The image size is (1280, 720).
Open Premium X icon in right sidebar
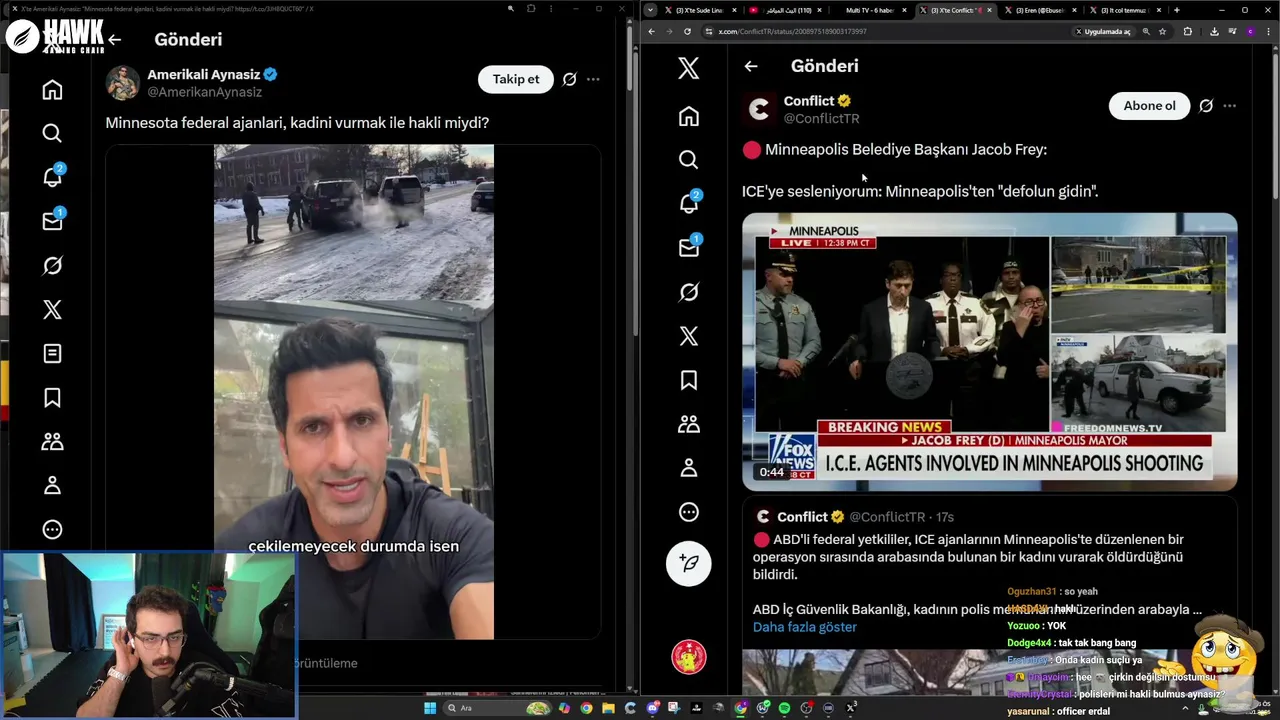pyautogui.click(x=688, y=336)
